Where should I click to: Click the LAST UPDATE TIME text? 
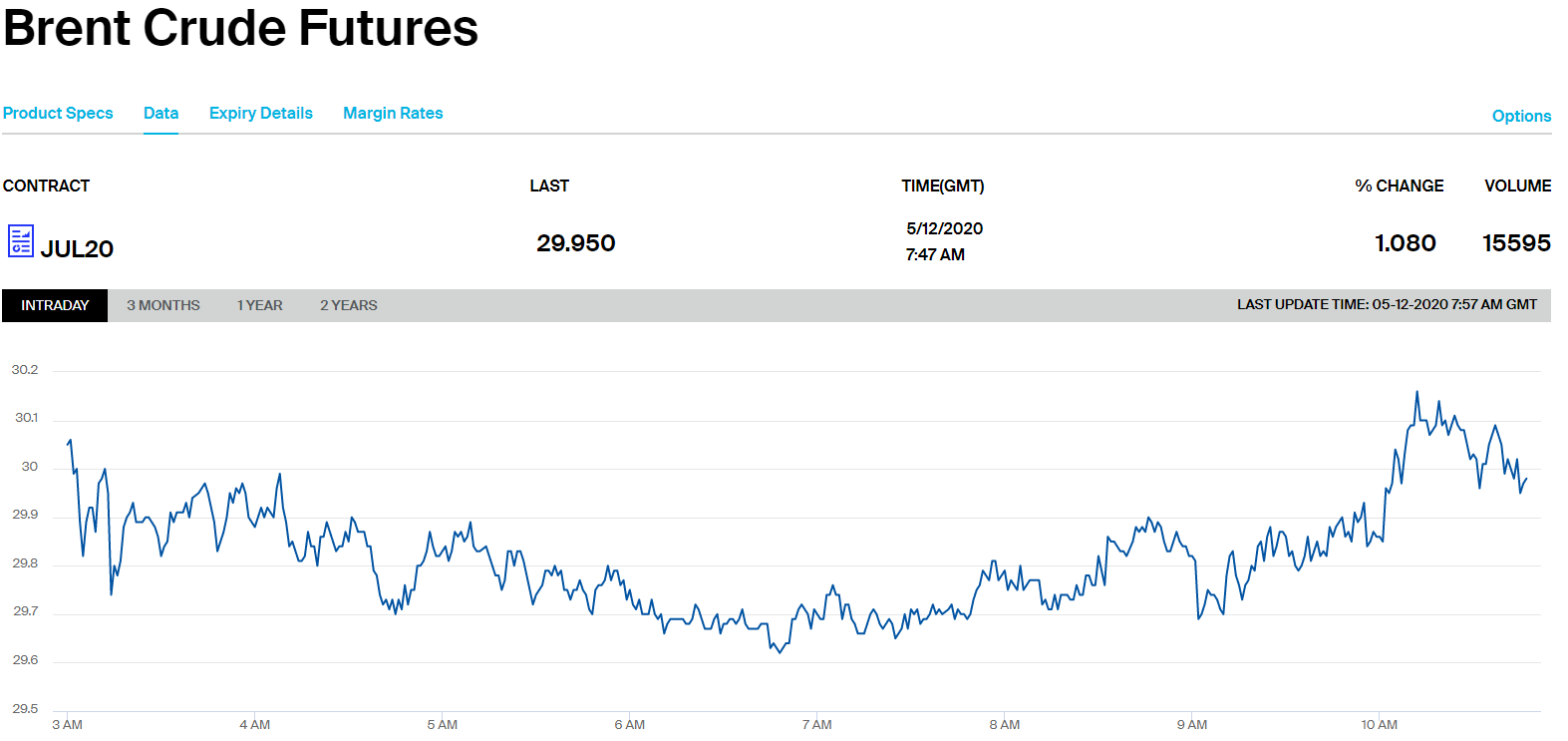[x=1387, y=304]
